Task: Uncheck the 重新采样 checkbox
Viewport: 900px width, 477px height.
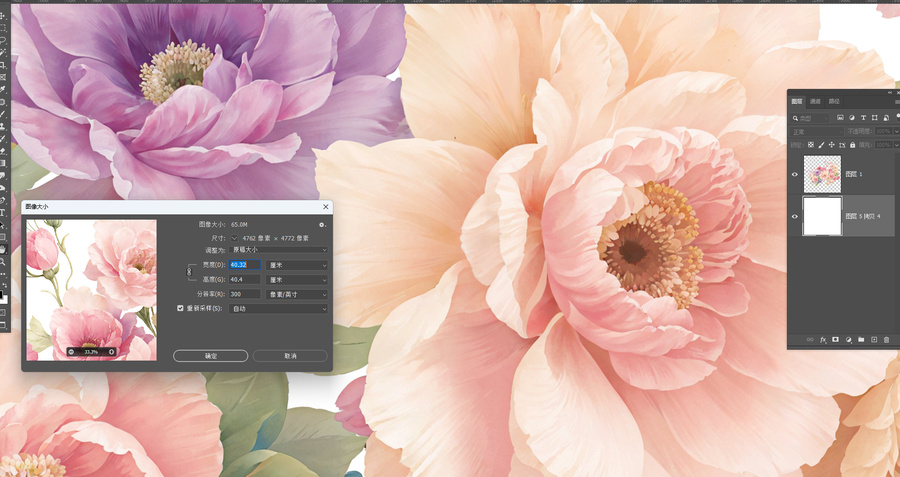Action: coord(180,308)
